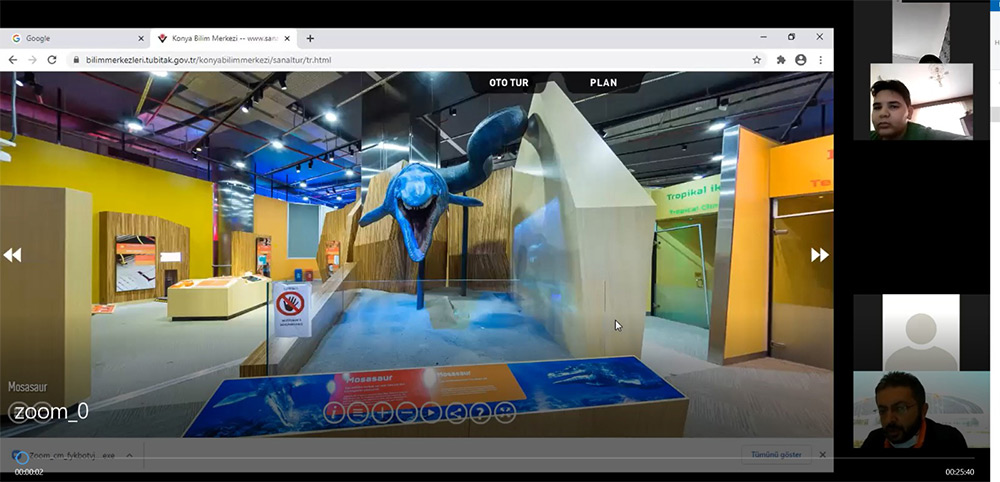Click the Tümünü göster button

[776, 455]
